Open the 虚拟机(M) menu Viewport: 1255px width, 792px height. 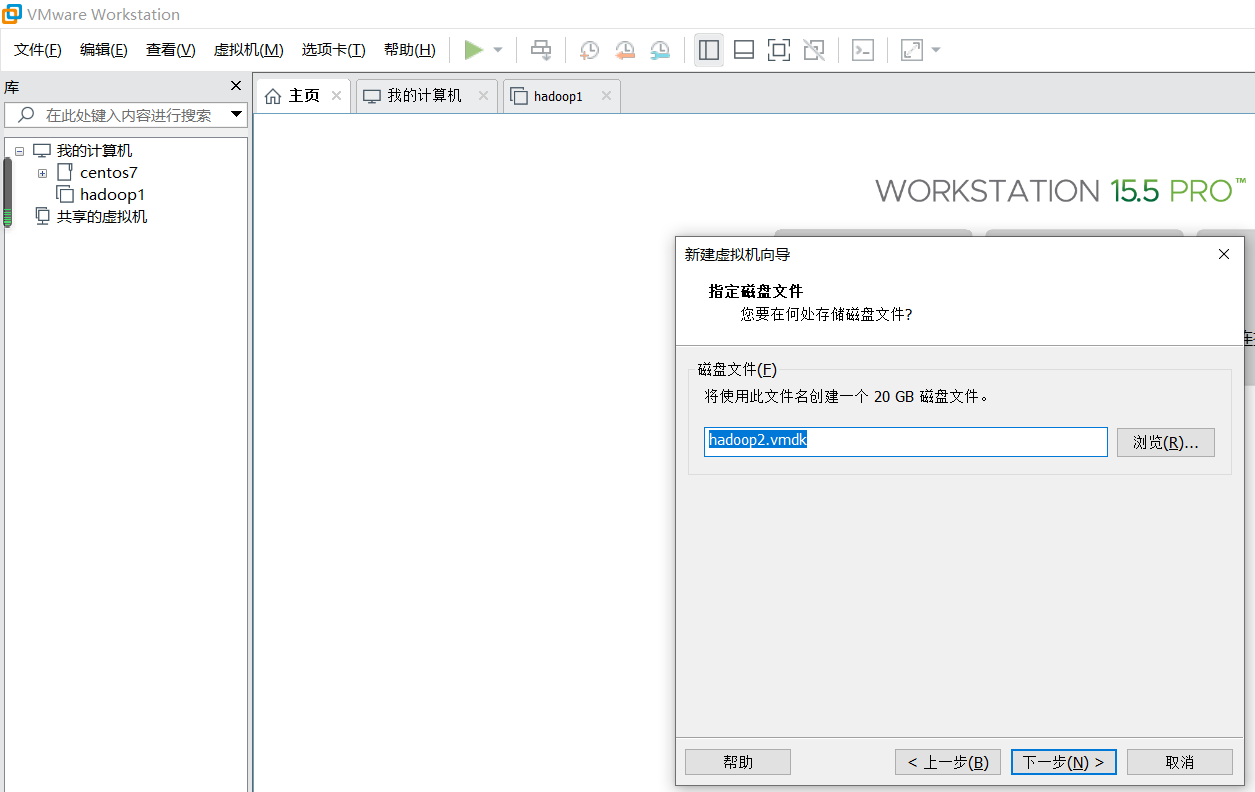point(249,50)
